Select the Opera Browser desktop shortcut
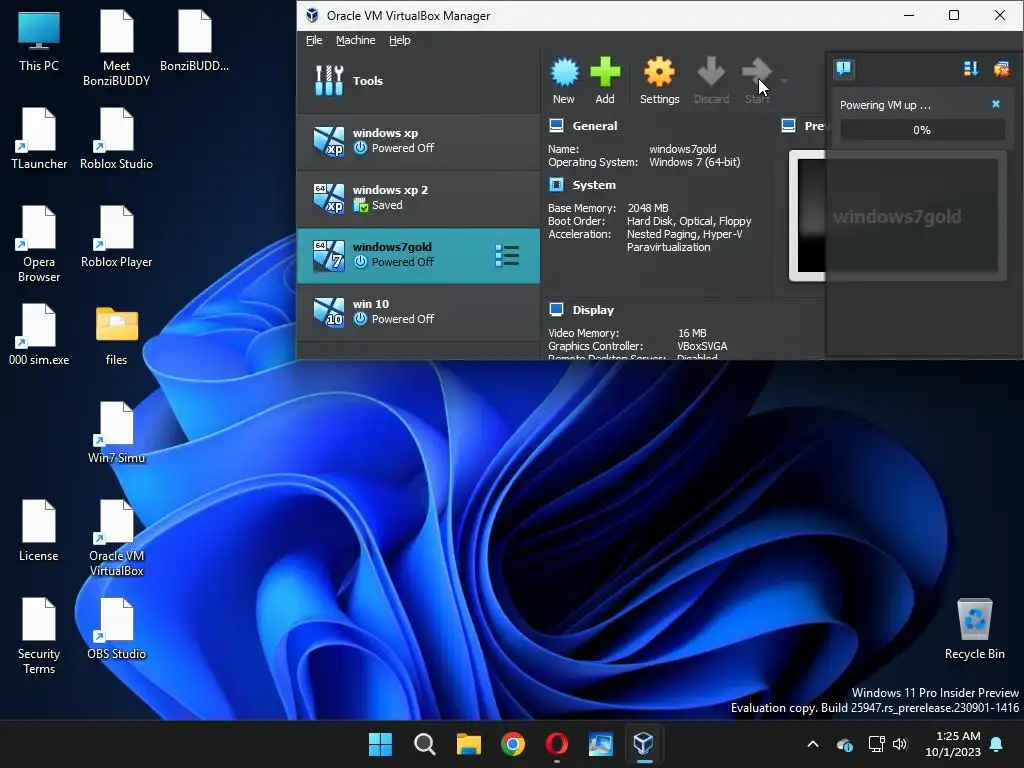1024x768 pixels. (x=39, y=244)
